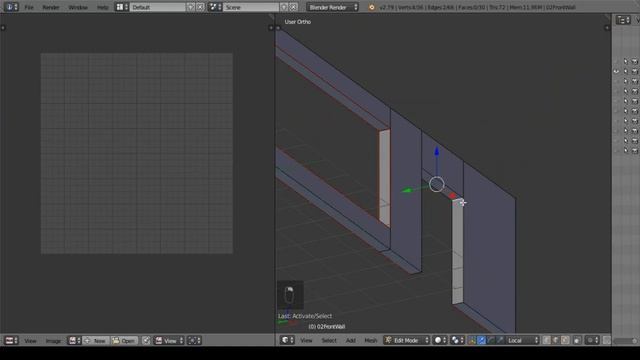Browse scenes with the scene icon
This screenshot has width=640, height=360.
click(215, 7)
